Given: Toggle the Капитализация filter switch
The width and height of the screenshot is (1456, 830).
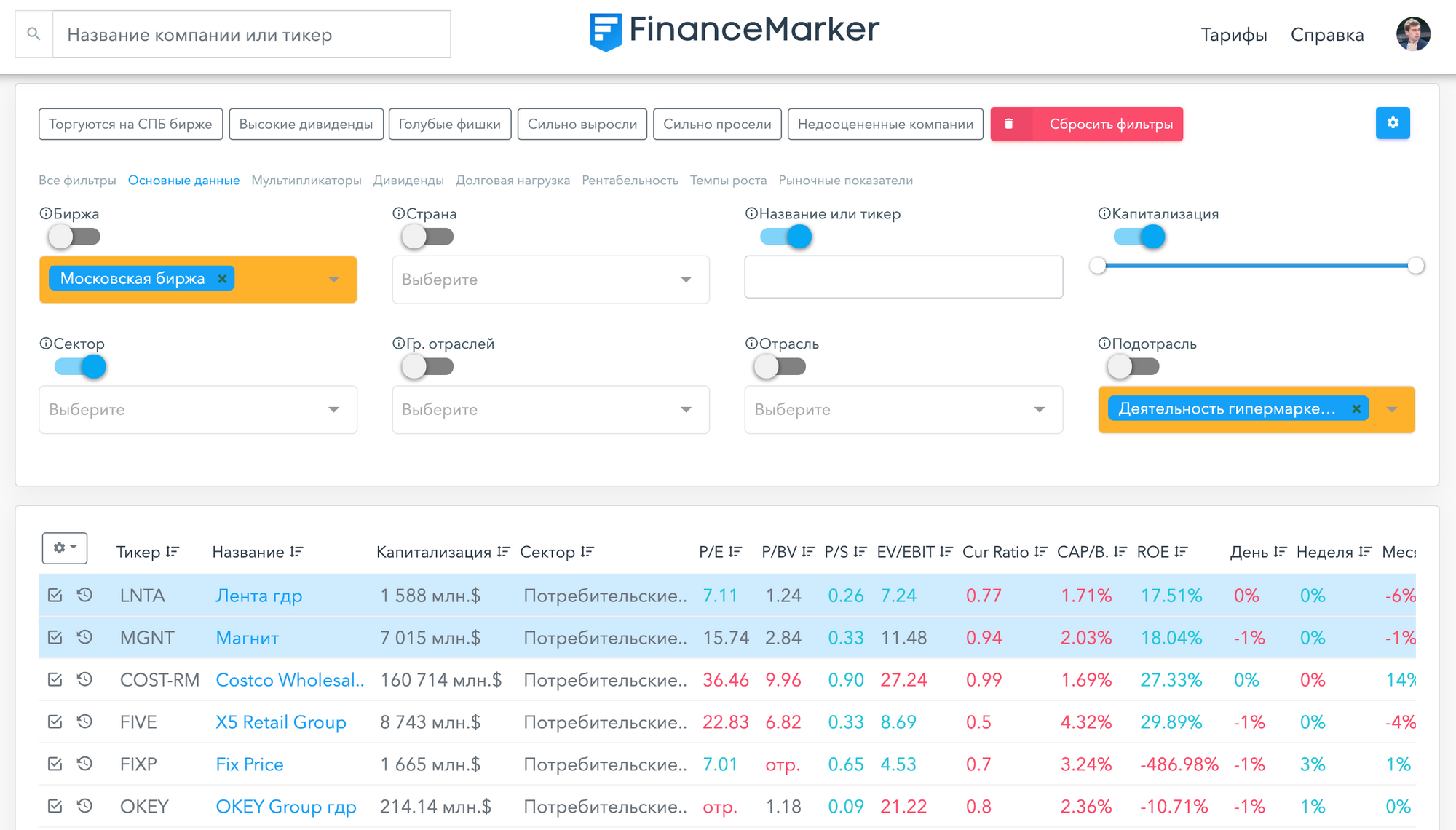Looking at the screenshot, I should (1139, 237).
